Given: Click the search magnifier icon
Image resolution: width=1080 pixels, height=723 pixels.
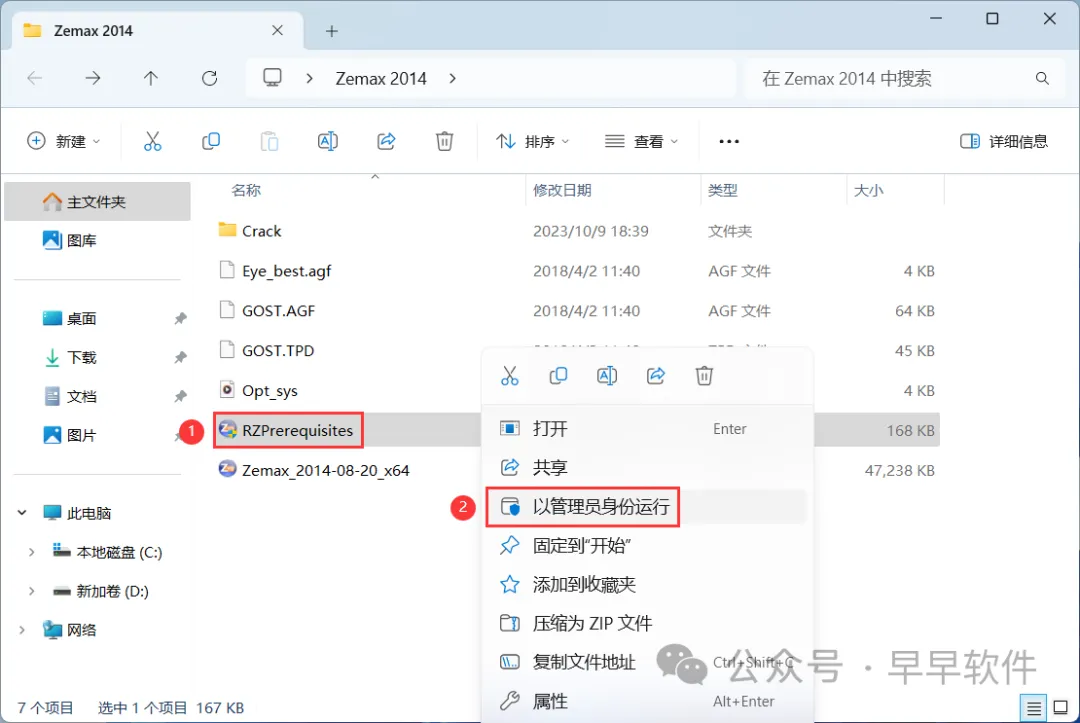Looking at the screenshot, I should (1042, 78).
